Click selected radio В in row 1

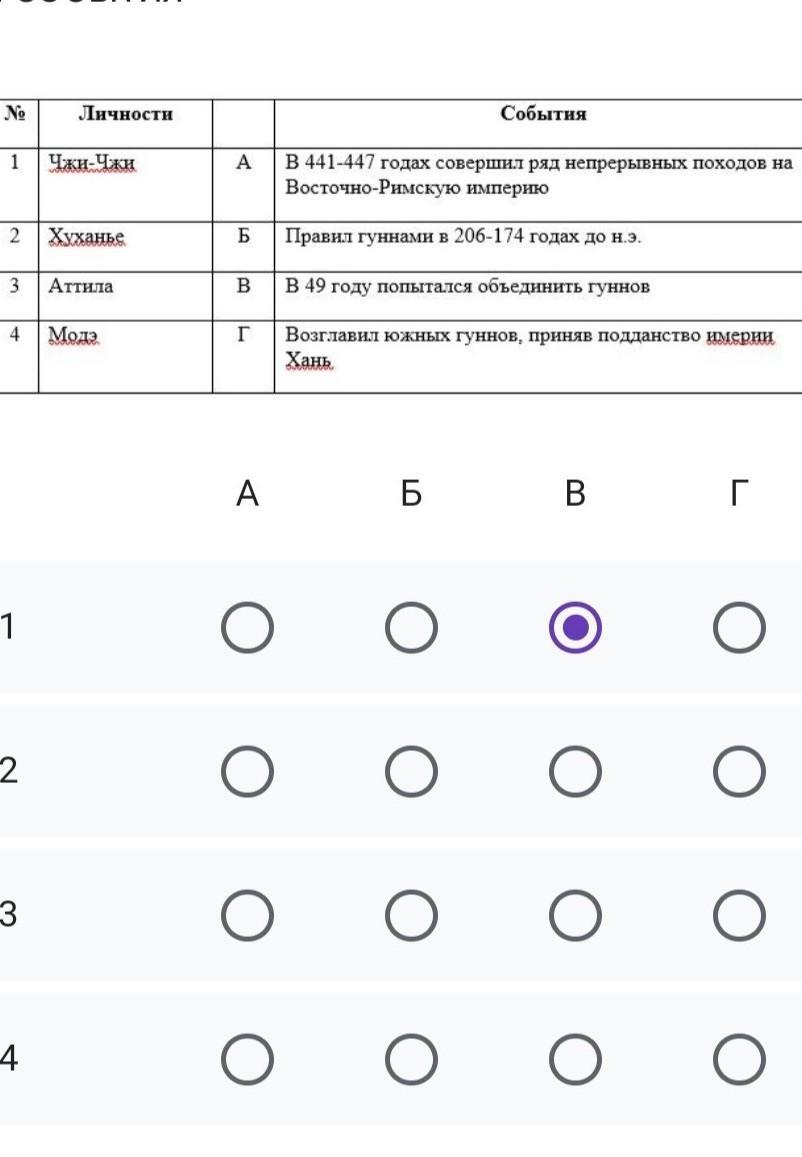pos(575,627)
